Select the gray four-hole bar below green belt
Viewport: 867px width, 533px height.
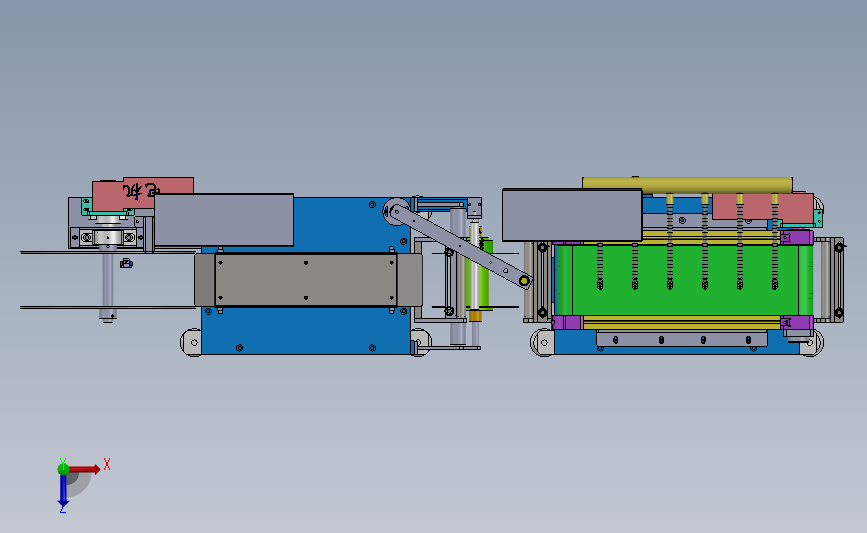point(682,339)
